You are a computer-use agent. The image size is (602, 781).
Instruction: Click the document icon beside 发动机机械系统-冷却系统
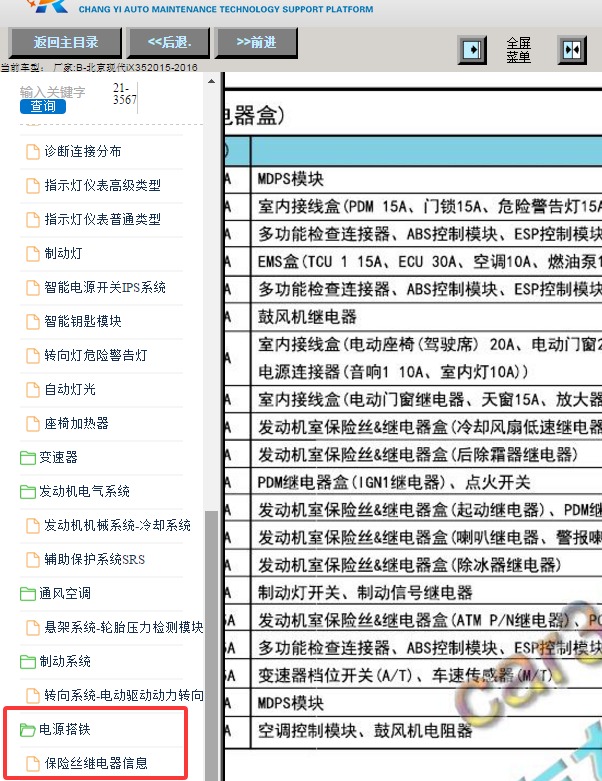[33, 526]
